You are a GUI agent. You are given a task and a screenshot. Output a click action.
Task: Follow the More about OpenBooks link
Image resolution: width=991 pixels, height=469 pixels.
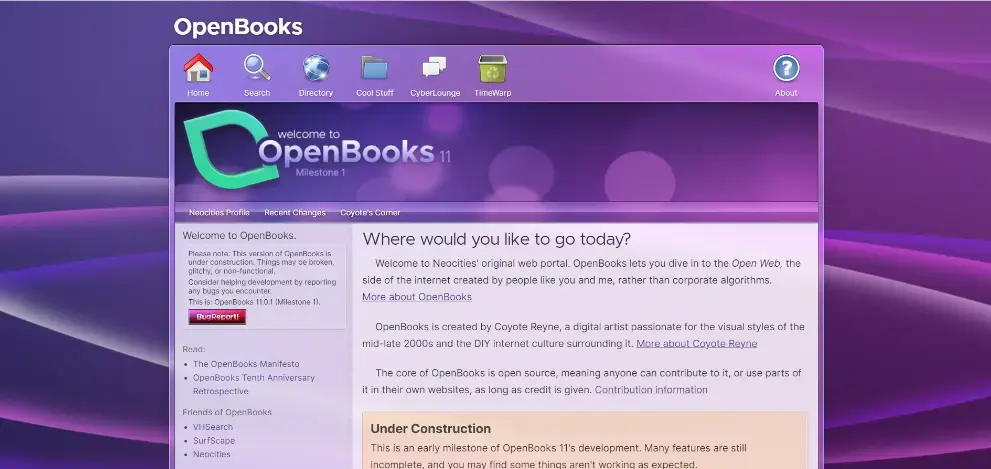416,296
